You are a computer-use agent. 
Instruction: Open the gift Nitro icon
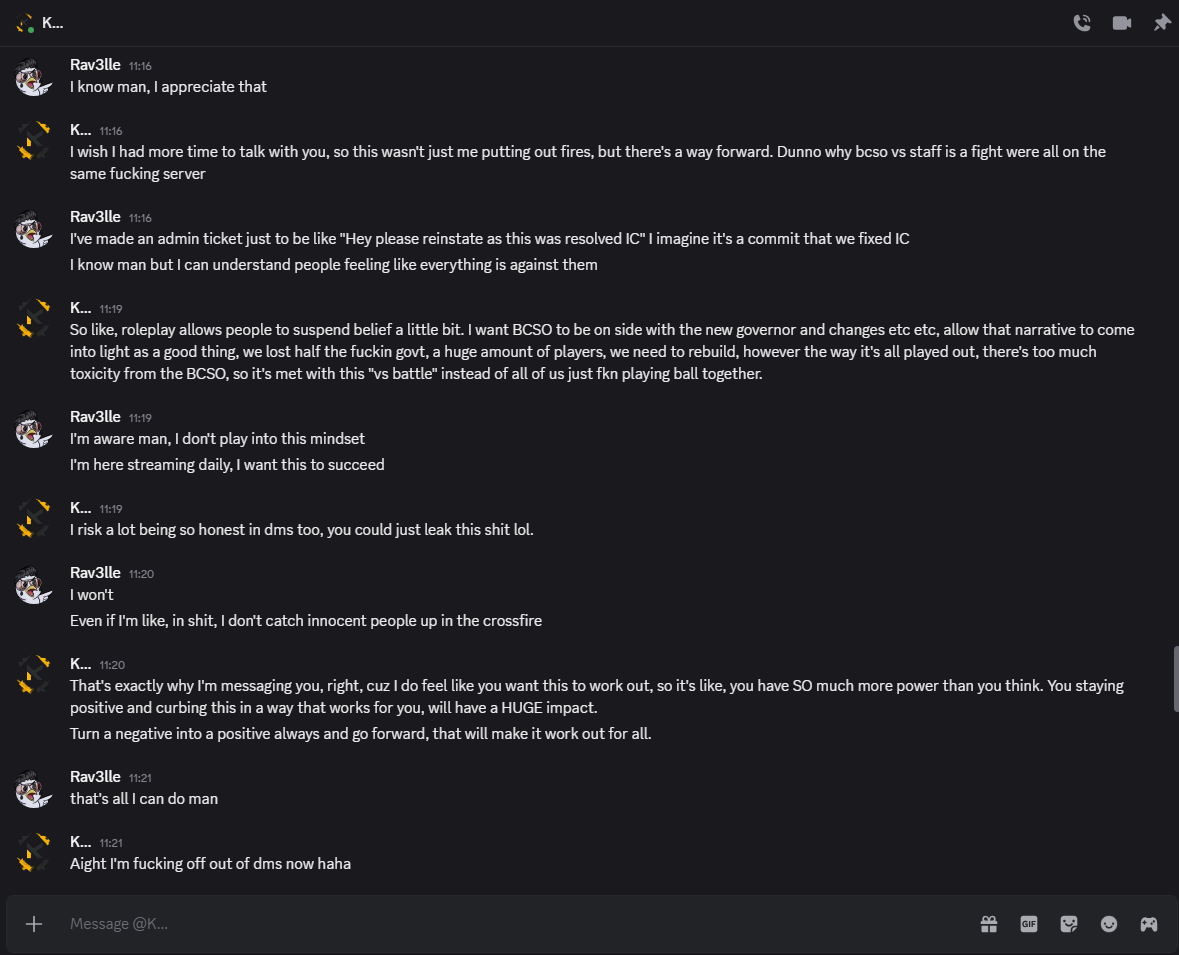(989, 924)
